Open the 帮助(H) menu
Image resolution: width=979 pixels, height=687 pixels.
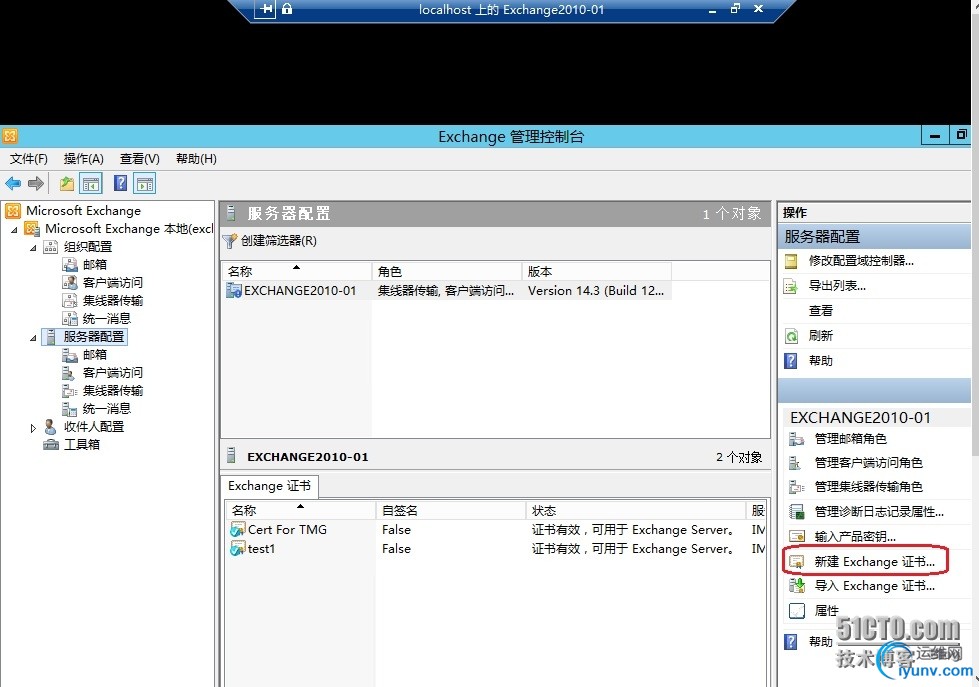(196, 159)
